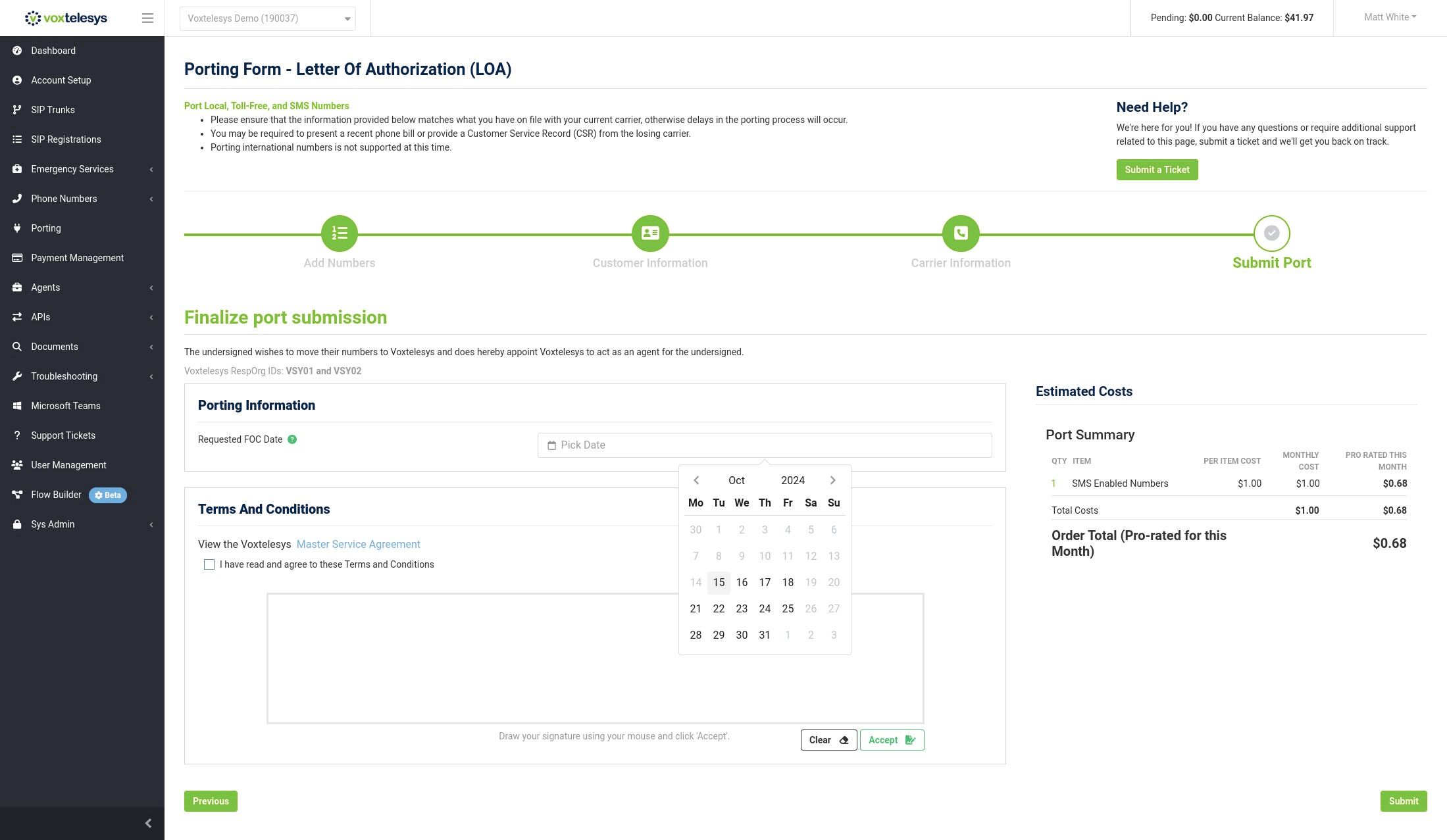Image resolution: width=1447 pixels, height=840 pixels.
Task: Go to previous month in calendar
Action: click(696, 480)
